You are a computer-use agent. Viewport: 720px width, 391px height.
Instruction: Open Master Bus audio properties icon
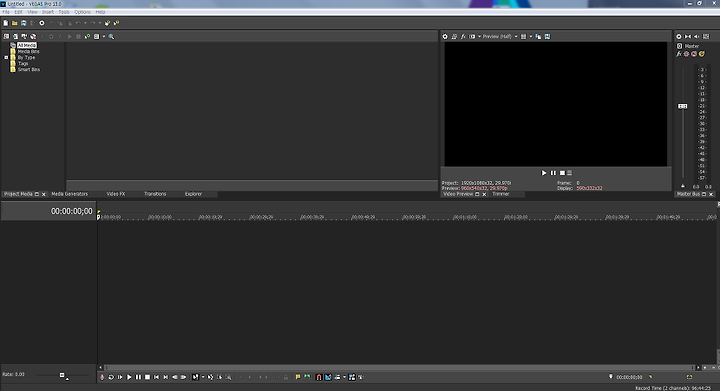[x=679, y=36]
